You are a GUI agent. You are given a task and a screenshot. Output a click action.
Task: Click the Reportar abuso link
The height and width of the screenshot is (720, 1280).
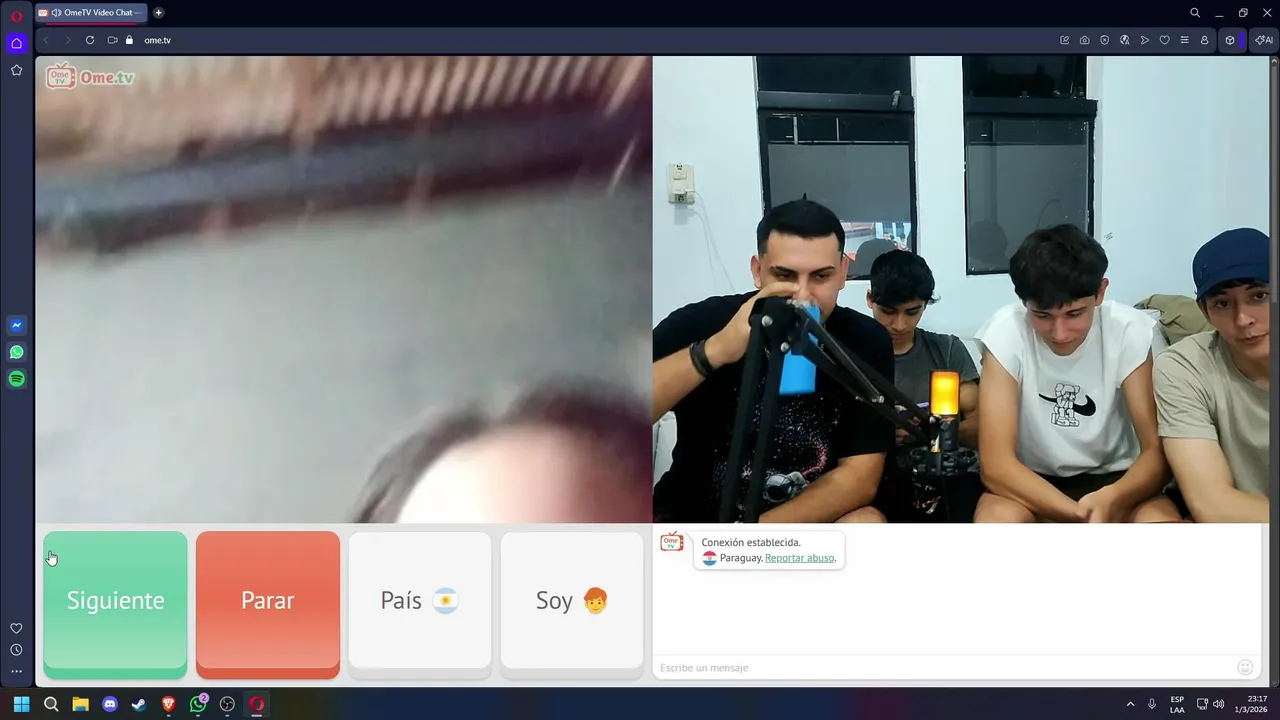click(x=799, y=558)
